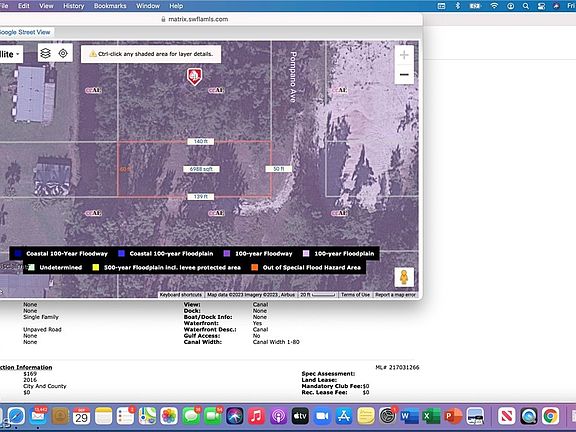Click the locate/target crosshair icon on map

pos(63,54)
